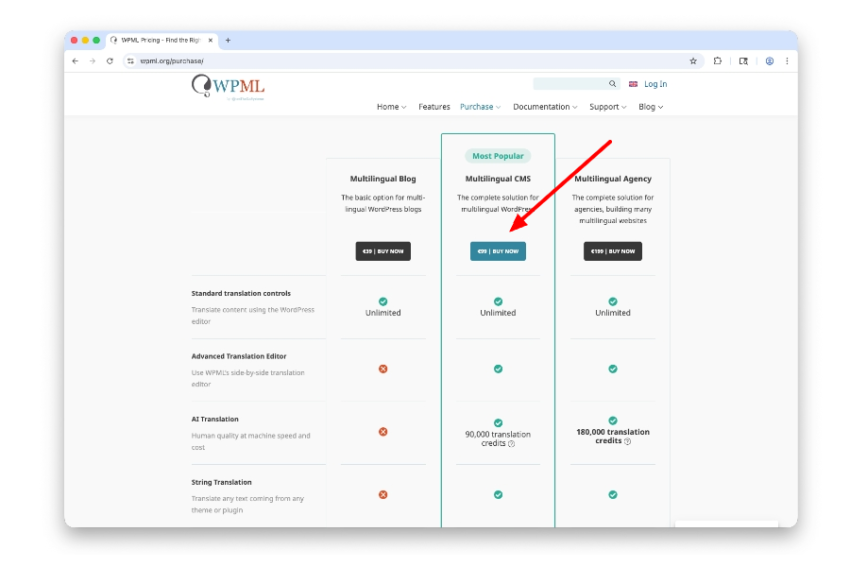Expand the Documentation dropdown menu
The height and width of the screenshot is (567, 850).
pos(545,107)
